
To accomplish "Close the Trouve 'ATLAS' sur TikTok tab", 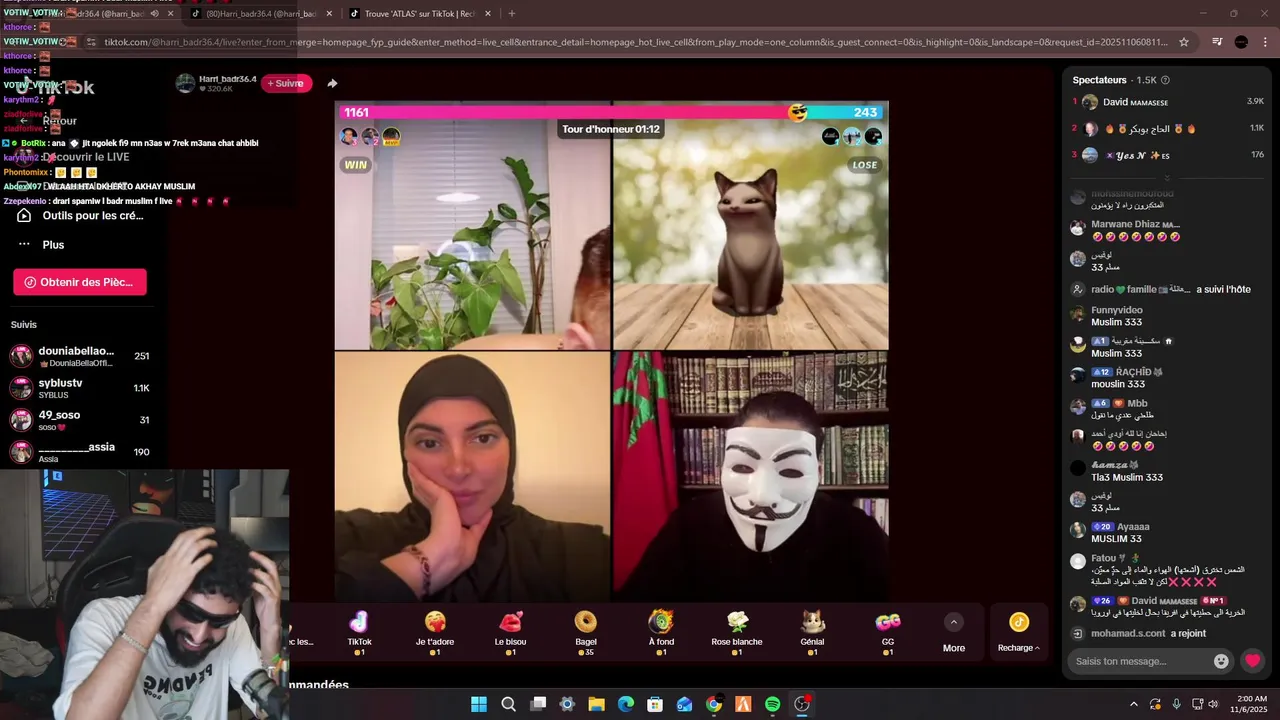I will (488, 14).
